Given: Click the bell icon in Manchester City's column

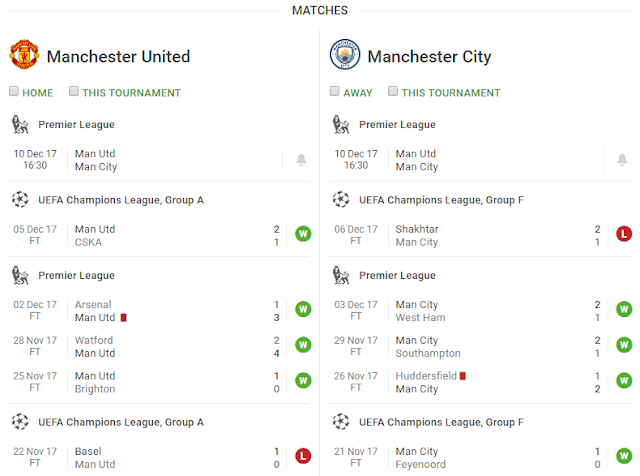Looking at the screenshot, I should [621, 160].
